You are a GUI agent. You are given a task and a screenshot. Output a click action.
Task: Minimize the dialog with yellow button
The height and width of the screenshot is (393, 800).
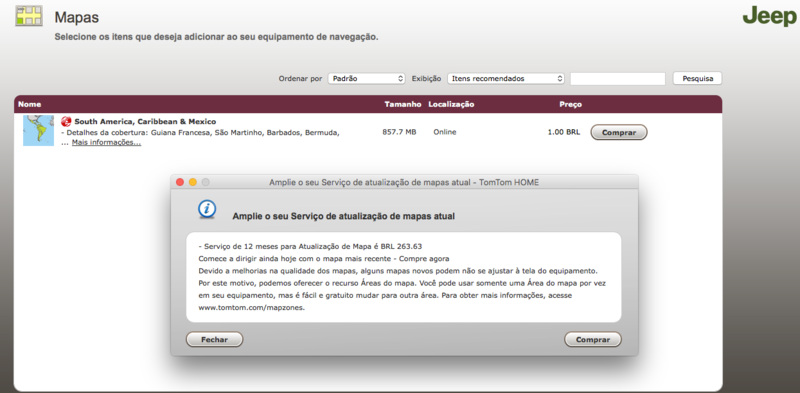point(193,182)
